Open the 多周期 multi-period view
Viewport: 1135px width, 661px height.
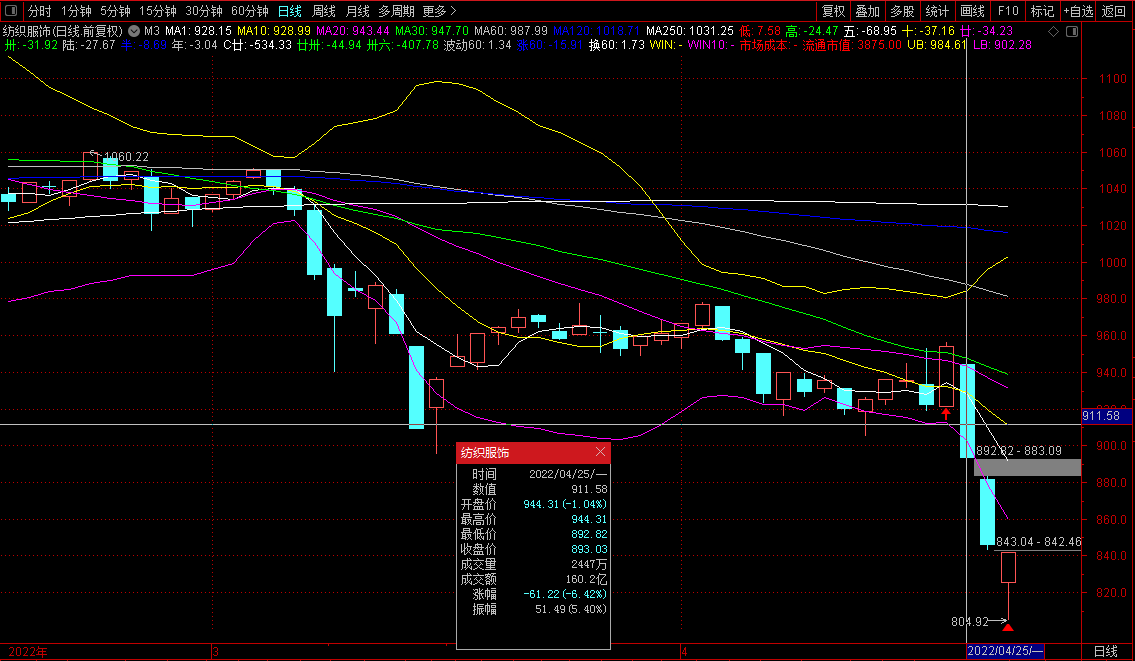[x=396, y=11]
